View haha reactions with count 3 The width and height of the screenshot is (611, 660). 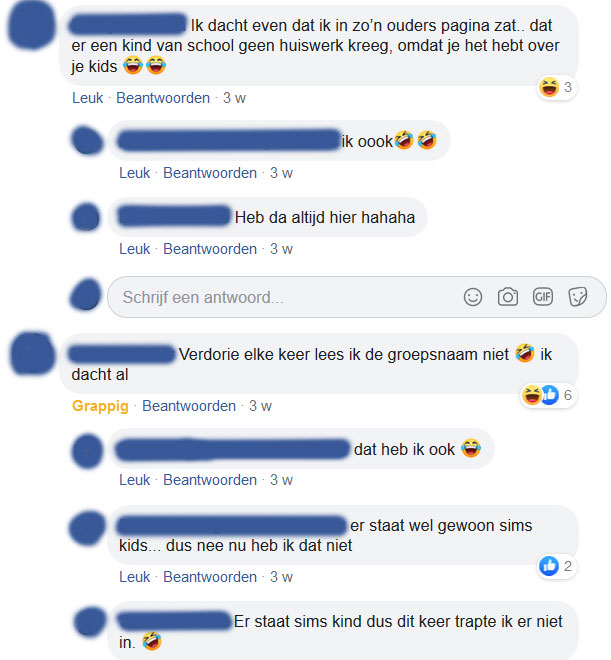[x=558, y=88]
